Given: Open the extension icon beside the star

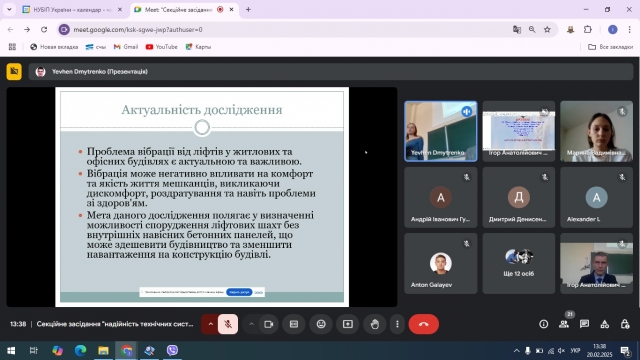Looking at the screenshot, I should pos(570,29).
